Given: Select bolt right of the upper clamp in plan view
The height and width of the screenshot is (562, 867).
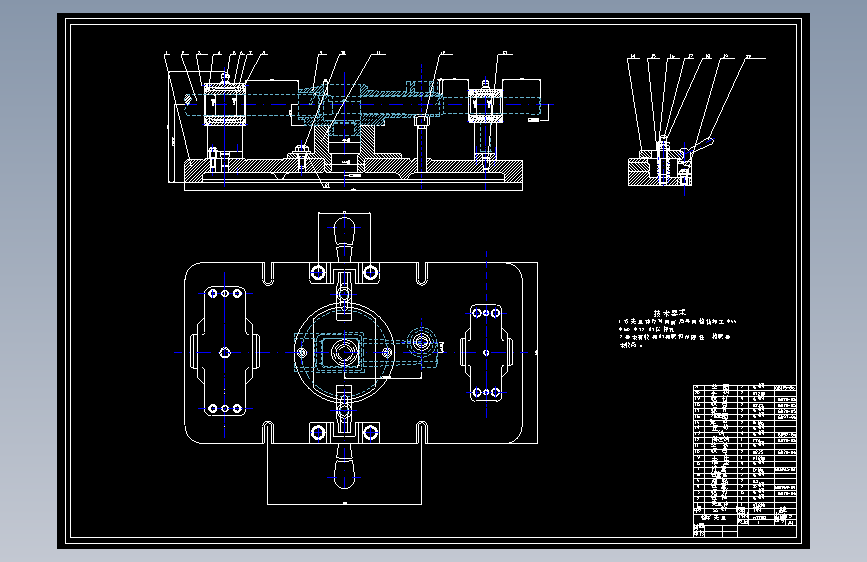Looking at the screenshot, I should (x=370, y=272).
